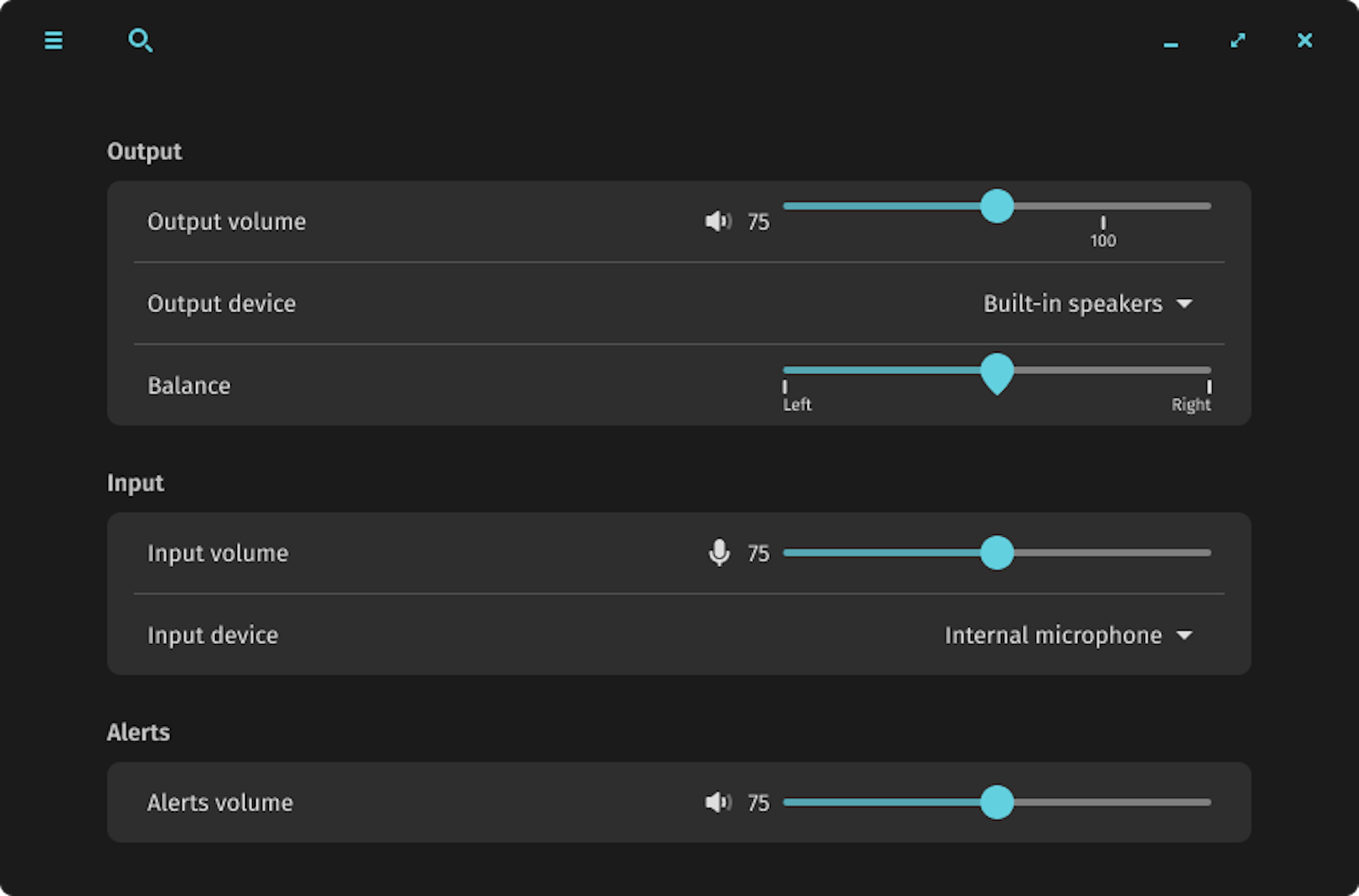Click the Output device row label
The height and width of the screenshot is (896, 1359).
pos(221,303)
